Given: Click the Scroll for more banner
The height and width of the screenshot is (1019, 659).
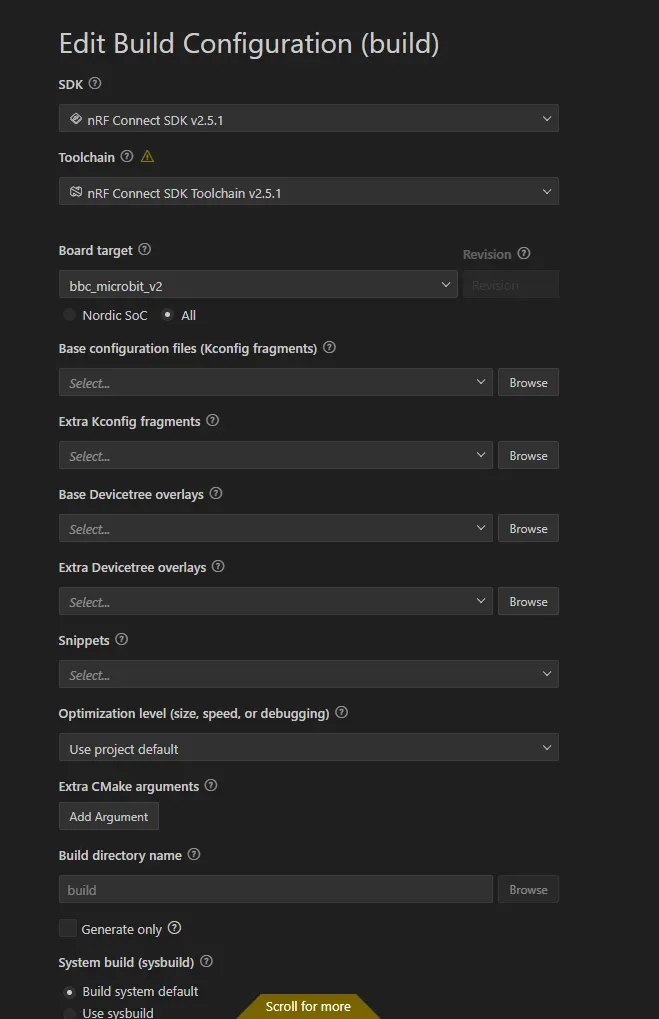Looking at the screenshot, I should tap(308, 1006).
